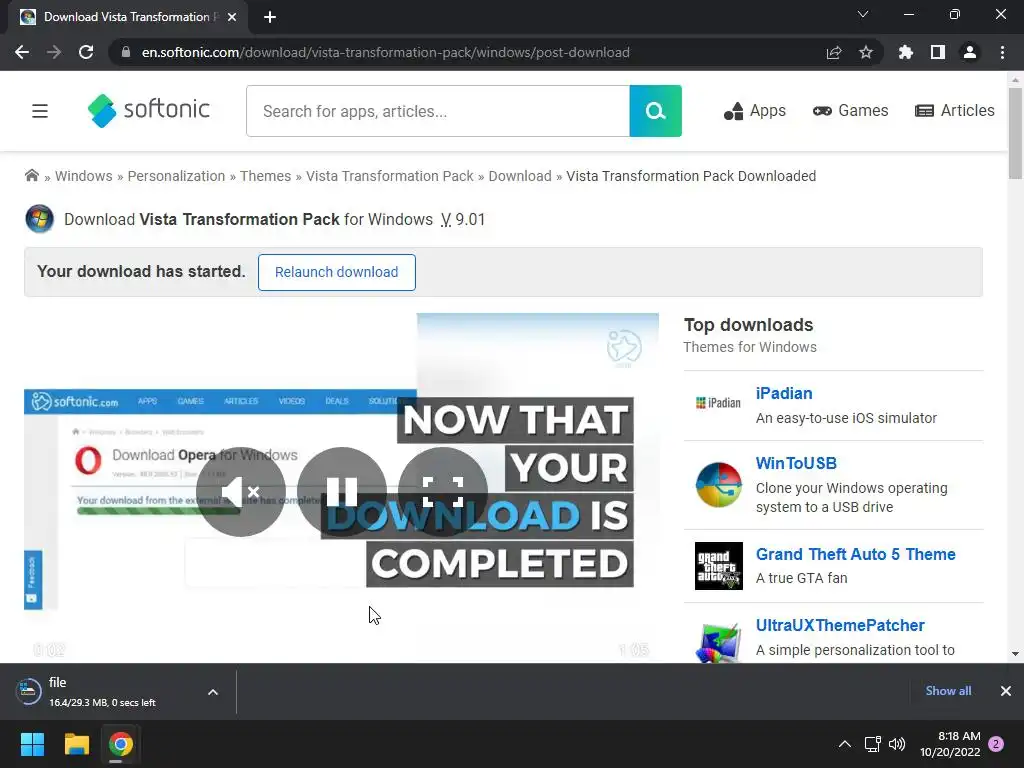Reload the current page

[86, 52]
